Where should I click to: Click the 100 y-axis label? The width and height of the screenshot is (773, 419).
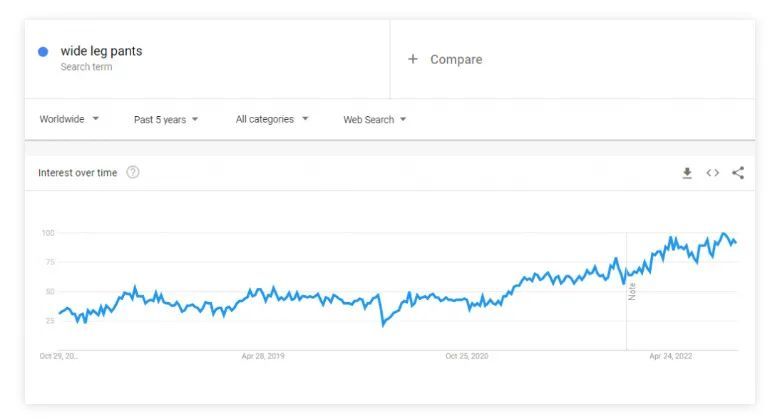pyautogui.click(x=48, y=233)
